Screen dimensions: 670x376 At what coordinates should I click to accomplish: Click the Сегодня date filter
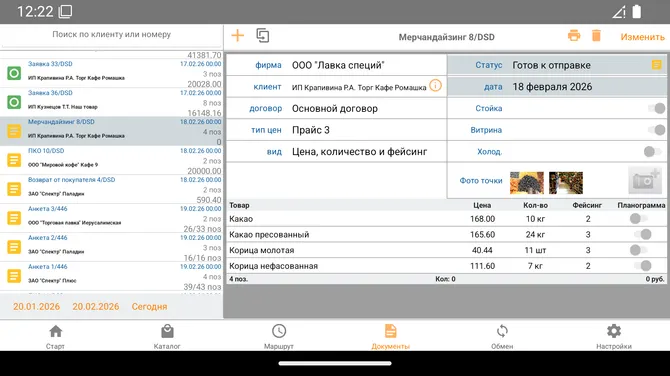click(x=149, y=306)
